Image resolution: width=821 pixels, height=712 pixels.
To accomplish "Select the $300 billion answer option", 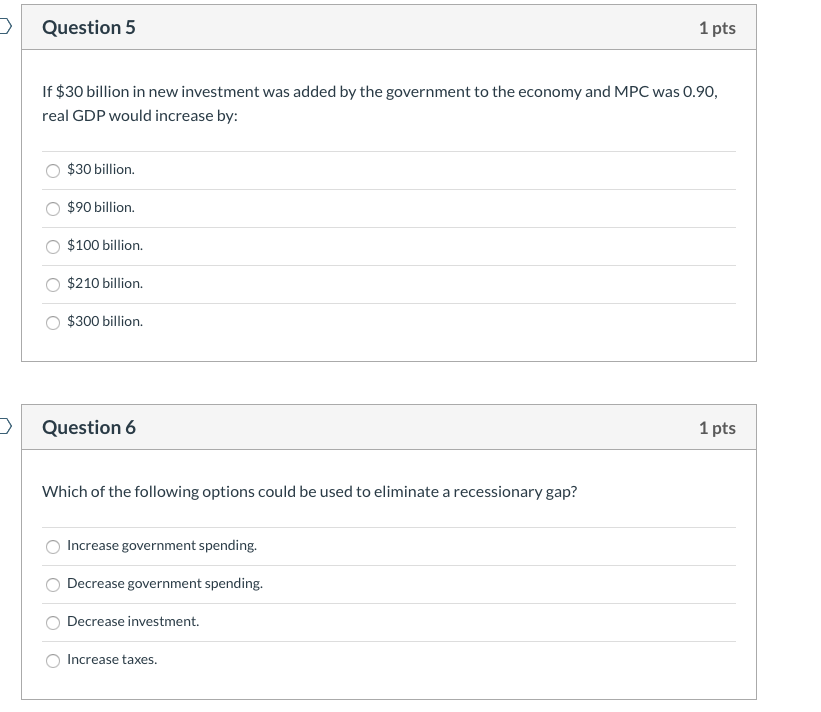I will click(x=53, y=322).
